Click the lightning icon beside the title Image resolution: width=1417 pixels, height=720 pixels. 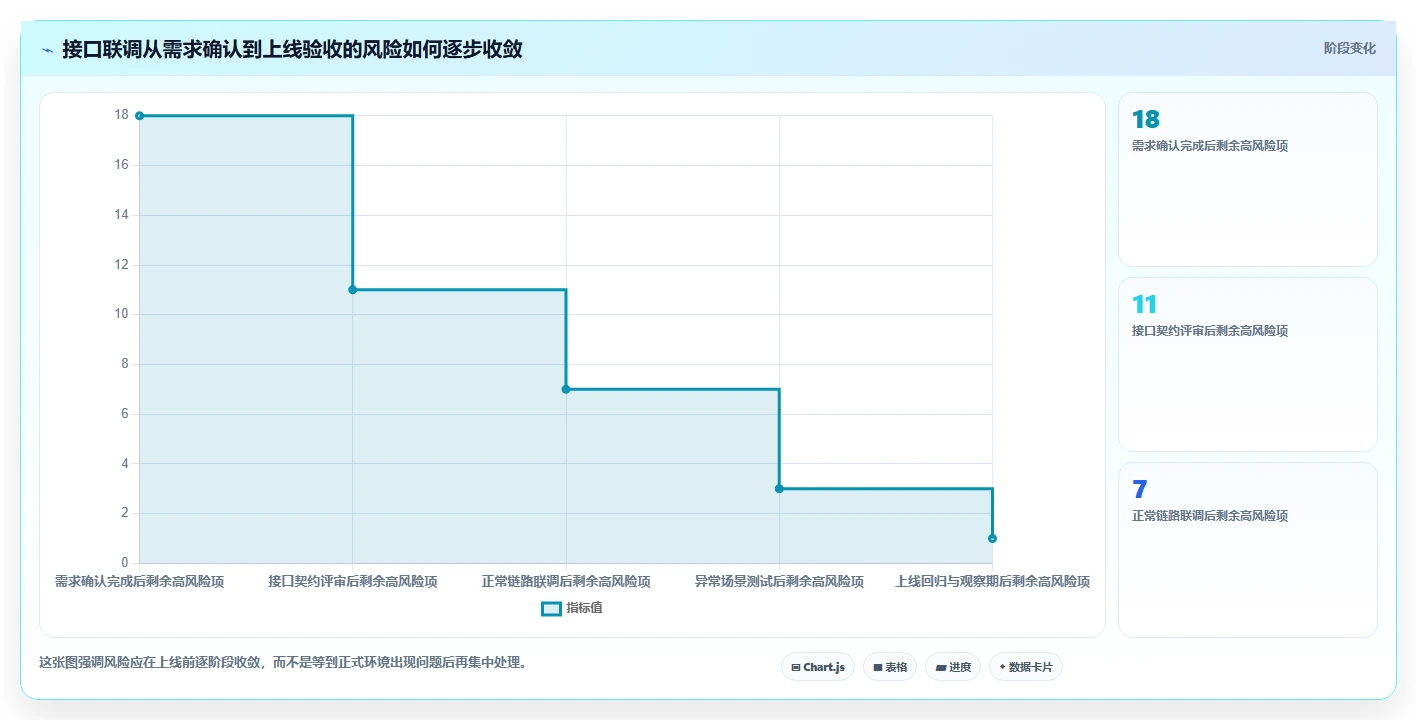pyautogui.click(x=47, y=49)
